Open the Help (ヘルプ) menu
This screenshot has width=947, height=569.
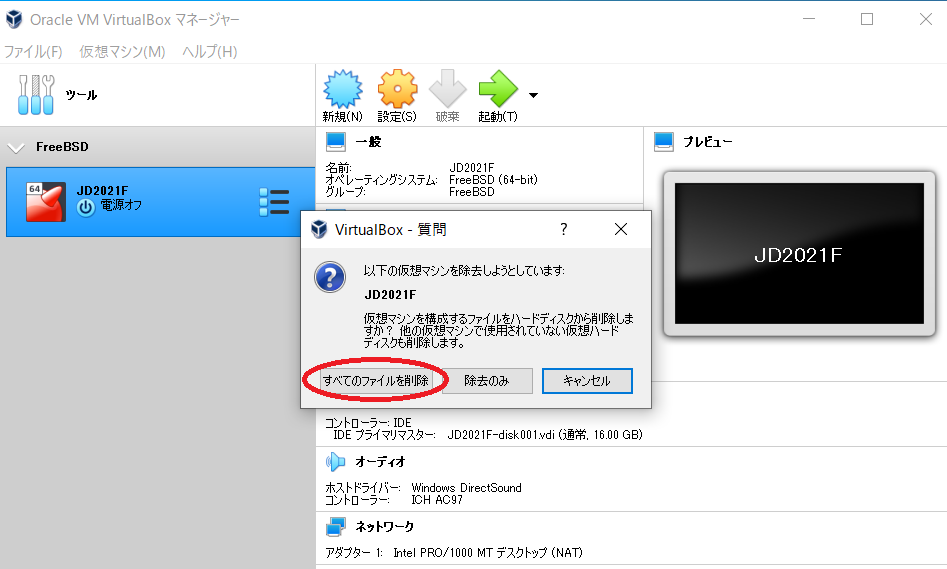click(x=209, y=51)
